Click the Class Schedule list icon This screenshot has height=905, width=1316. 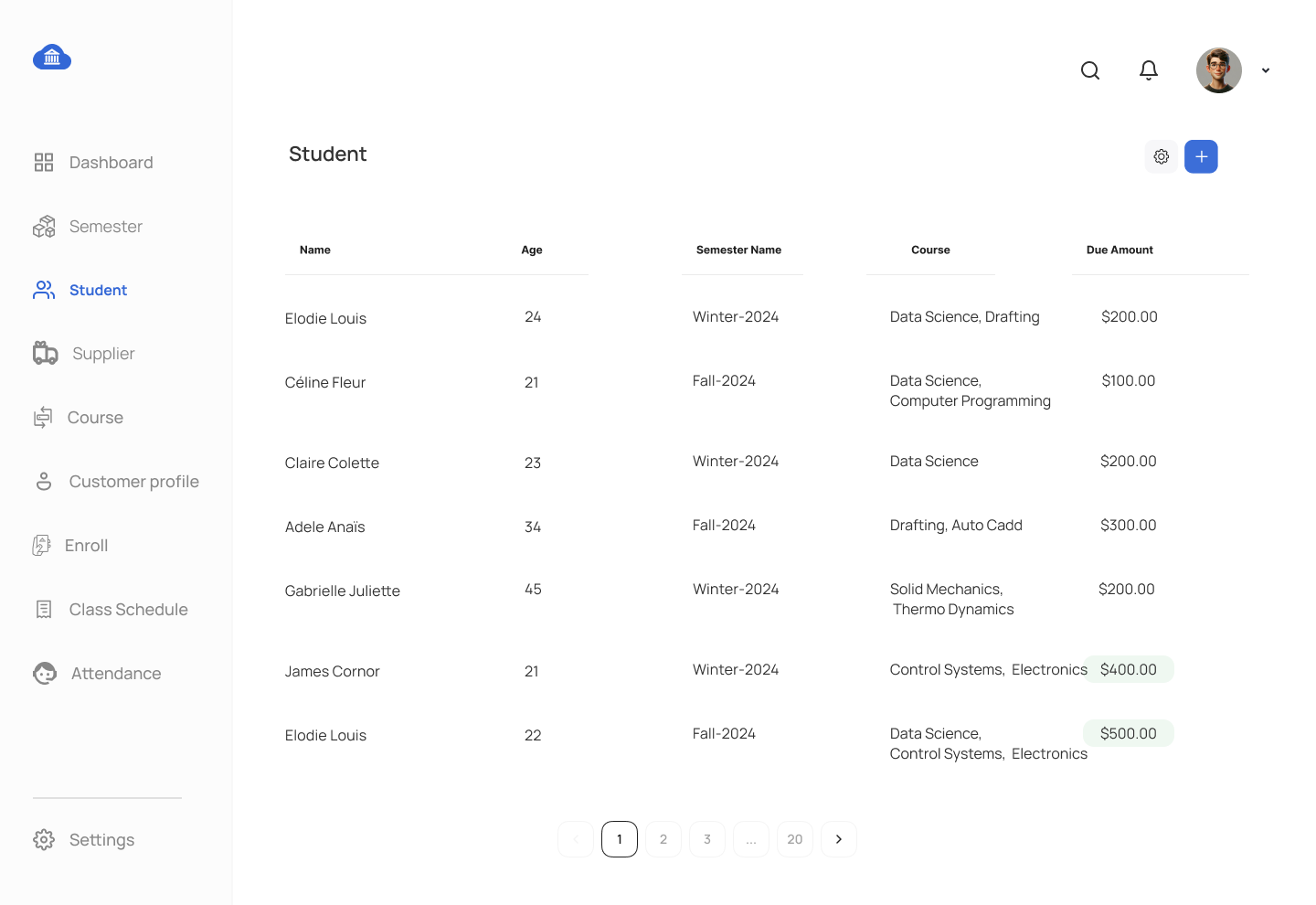coord(44,610)
